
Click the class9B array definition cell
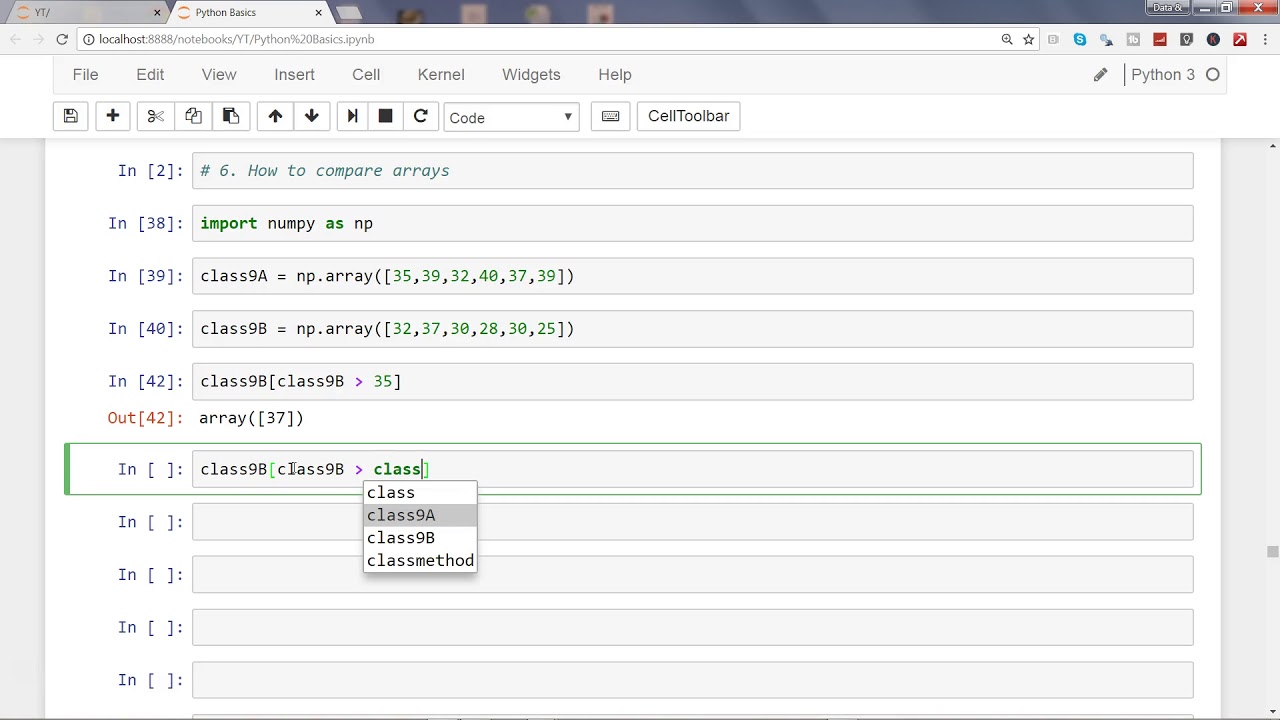tap(692, 329)
